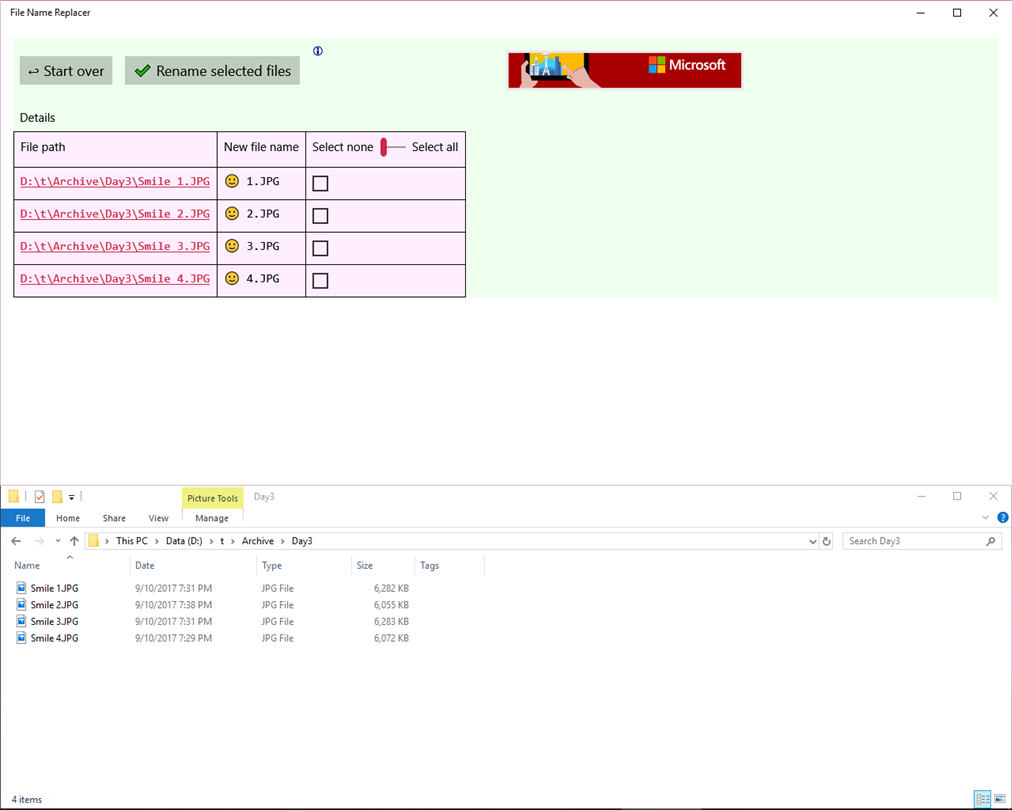Open the Home ribbon tab in Explorer
The image size is (1012, 810).
point(68,518)
